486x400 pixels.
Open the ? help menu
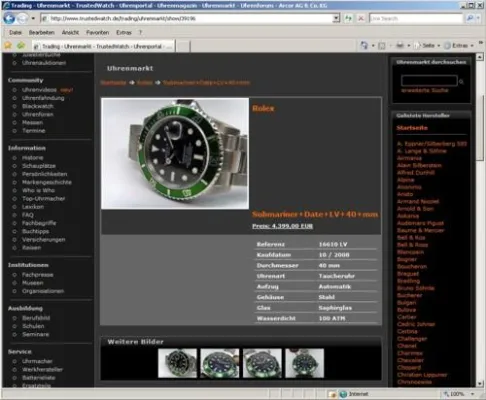pos(140,32)
